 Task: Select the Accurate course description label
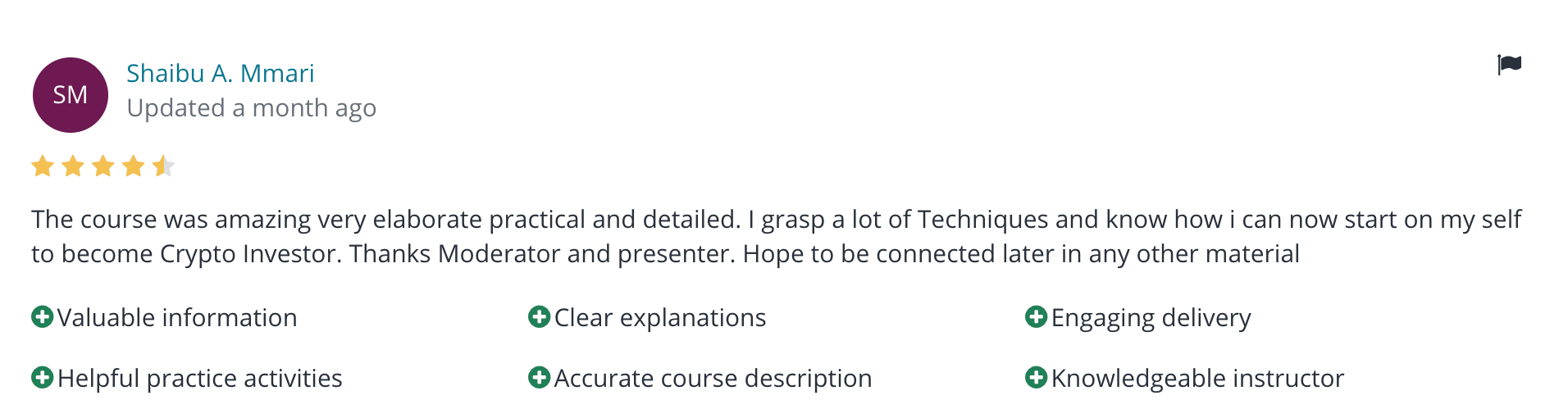[713, 378]
